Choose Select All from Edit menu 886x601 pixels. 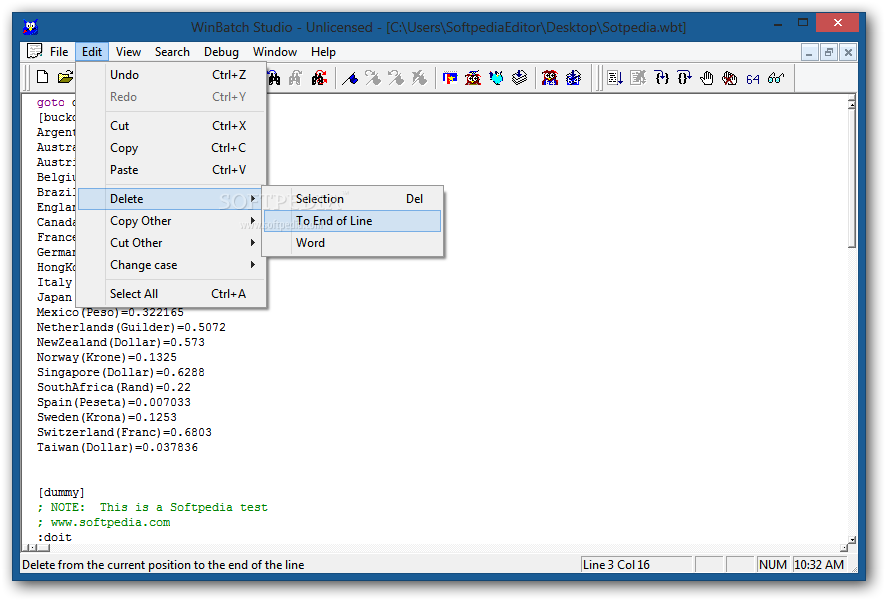171,294
